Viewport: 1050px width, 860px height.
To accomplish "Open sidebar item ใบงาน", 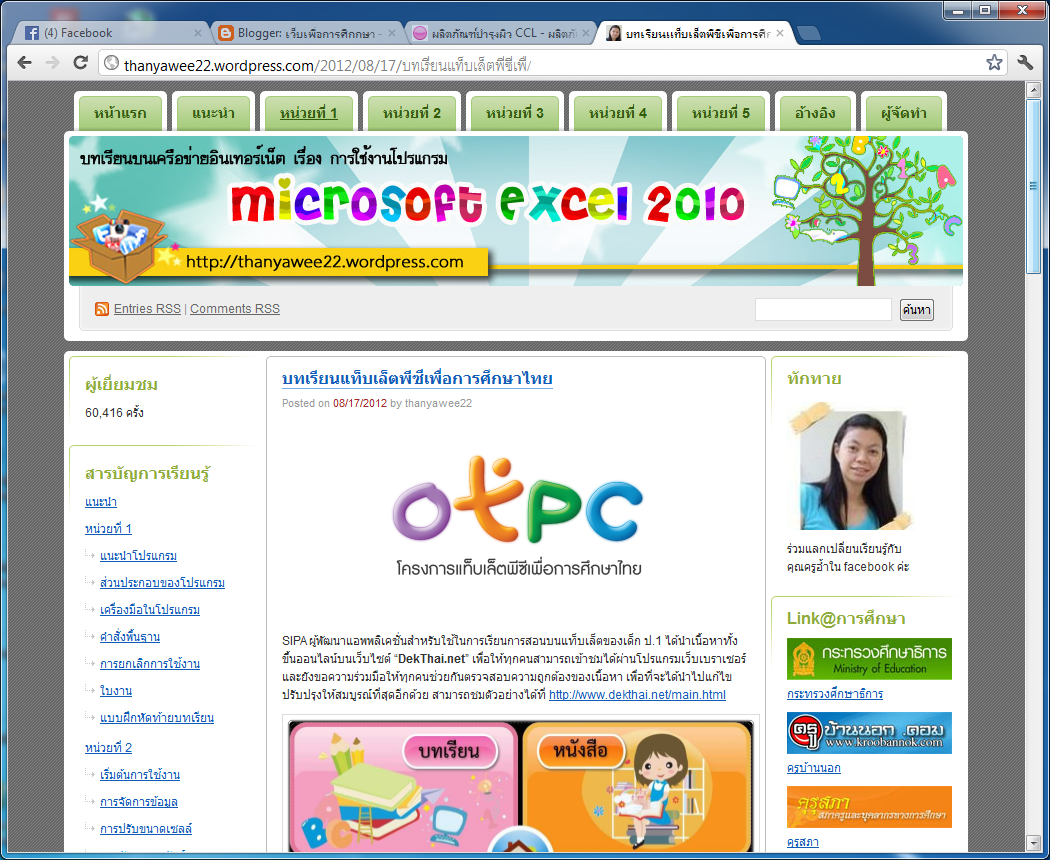I will [x=116, y=691].
